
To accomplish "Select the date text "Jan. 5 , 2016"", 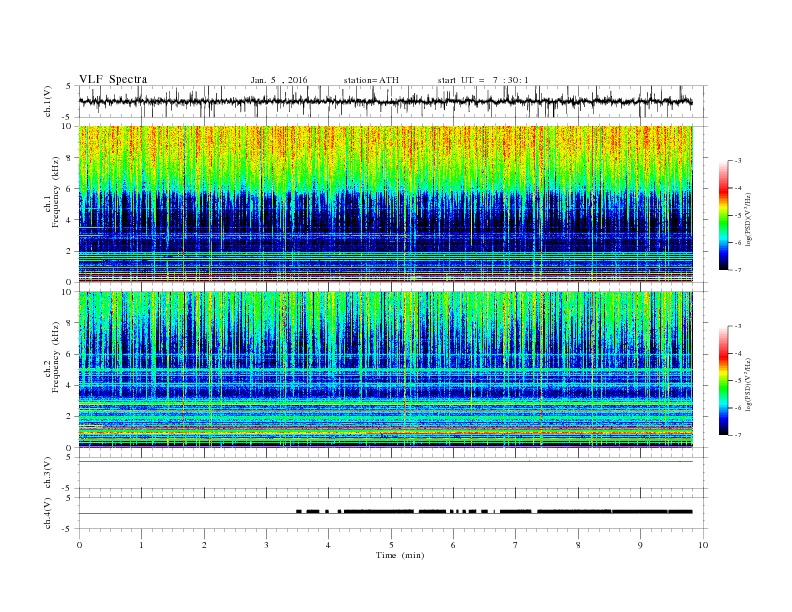I will tap(279, 80).
